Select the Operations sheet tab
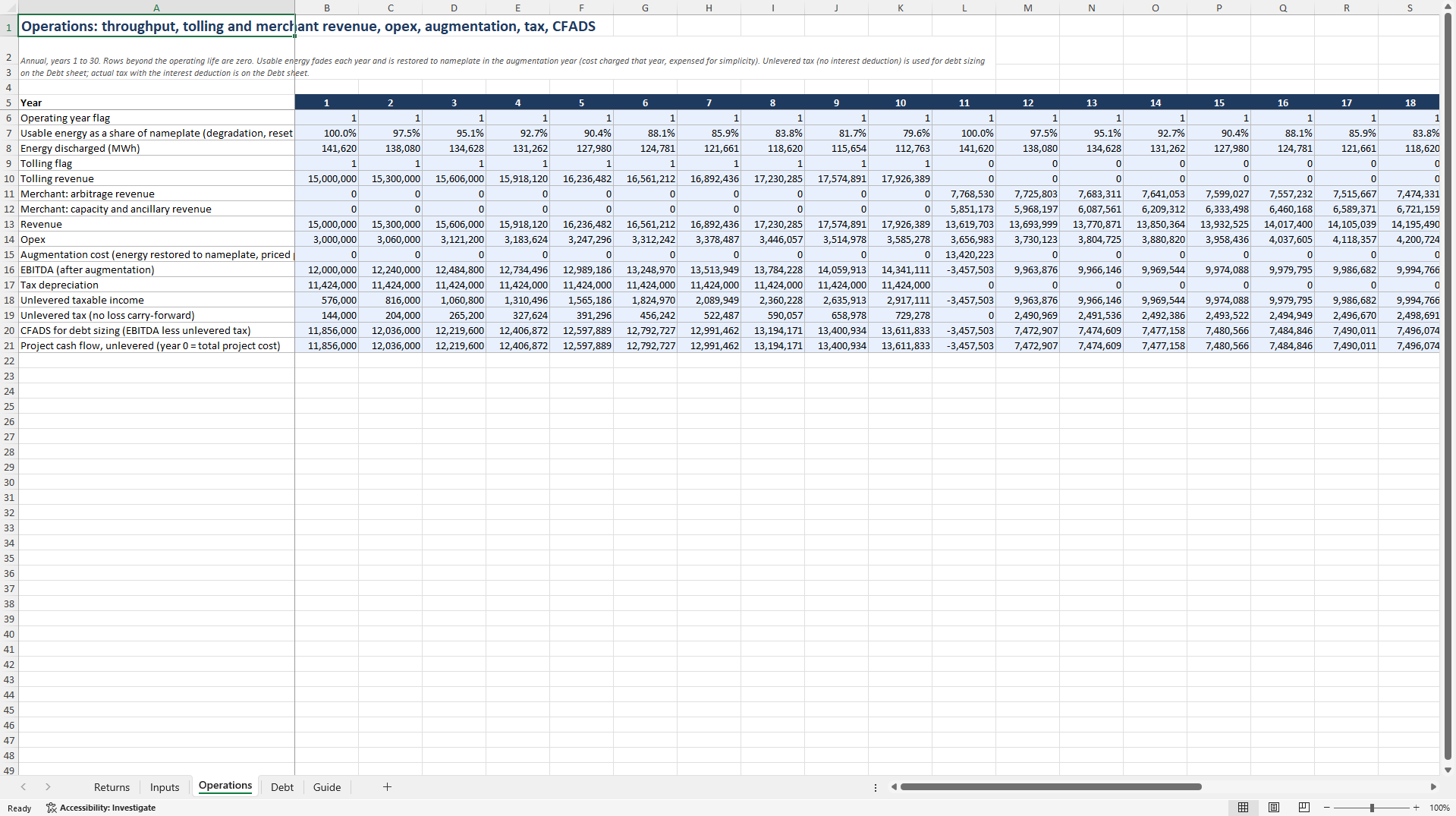 point(225,786)
